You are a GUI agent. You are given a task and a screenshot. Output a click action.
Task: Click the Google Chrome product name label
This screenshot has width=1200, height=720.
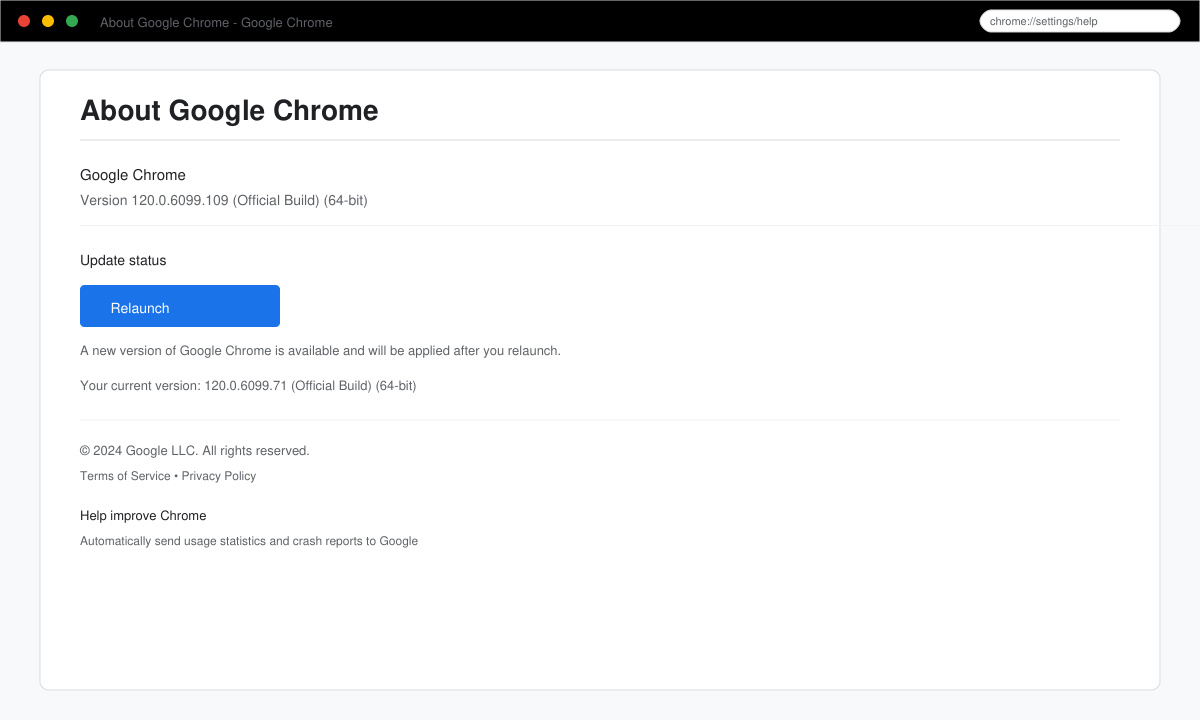point(133,175)
